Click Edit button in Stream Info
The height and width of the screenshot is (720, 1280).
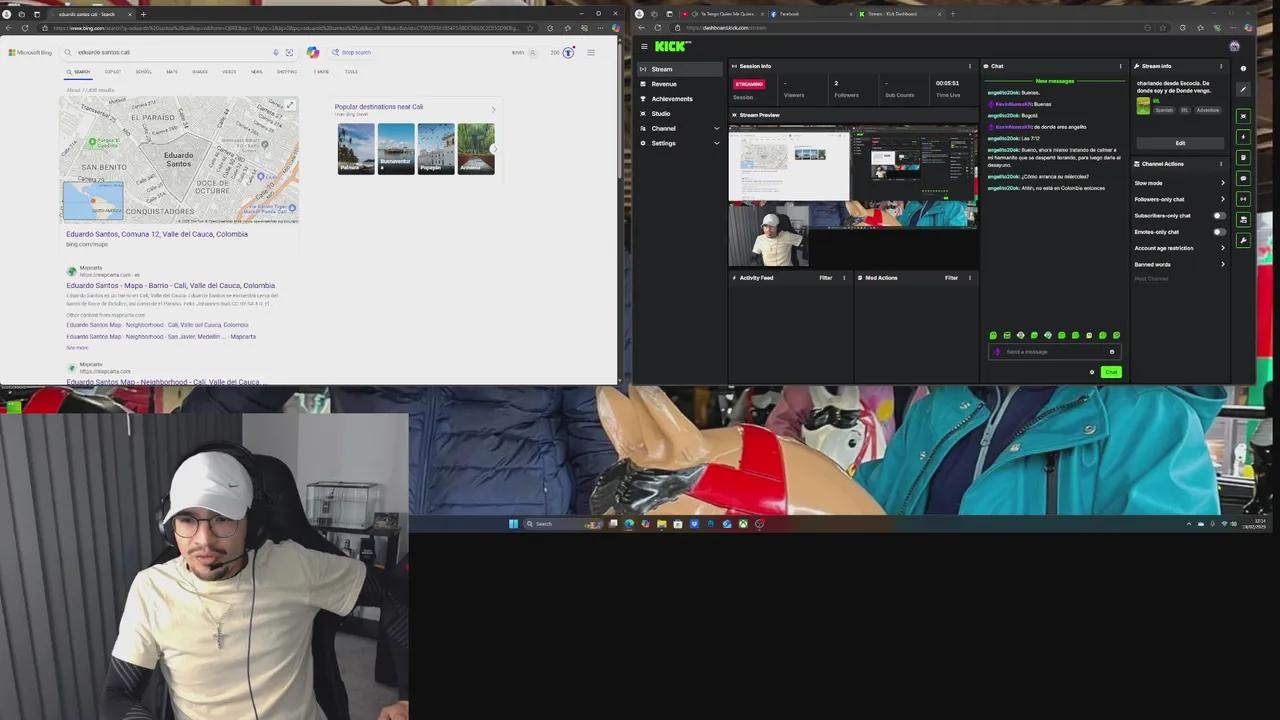(x=1180, y=143)
